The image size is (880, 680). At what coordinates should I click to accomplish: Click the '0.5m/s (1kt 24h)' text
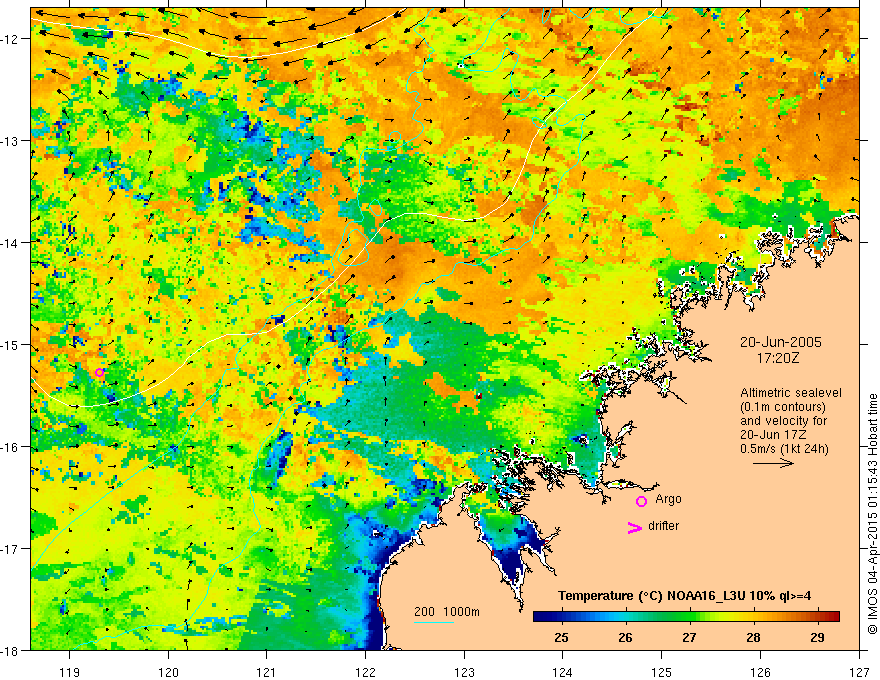tap(785, 449)
